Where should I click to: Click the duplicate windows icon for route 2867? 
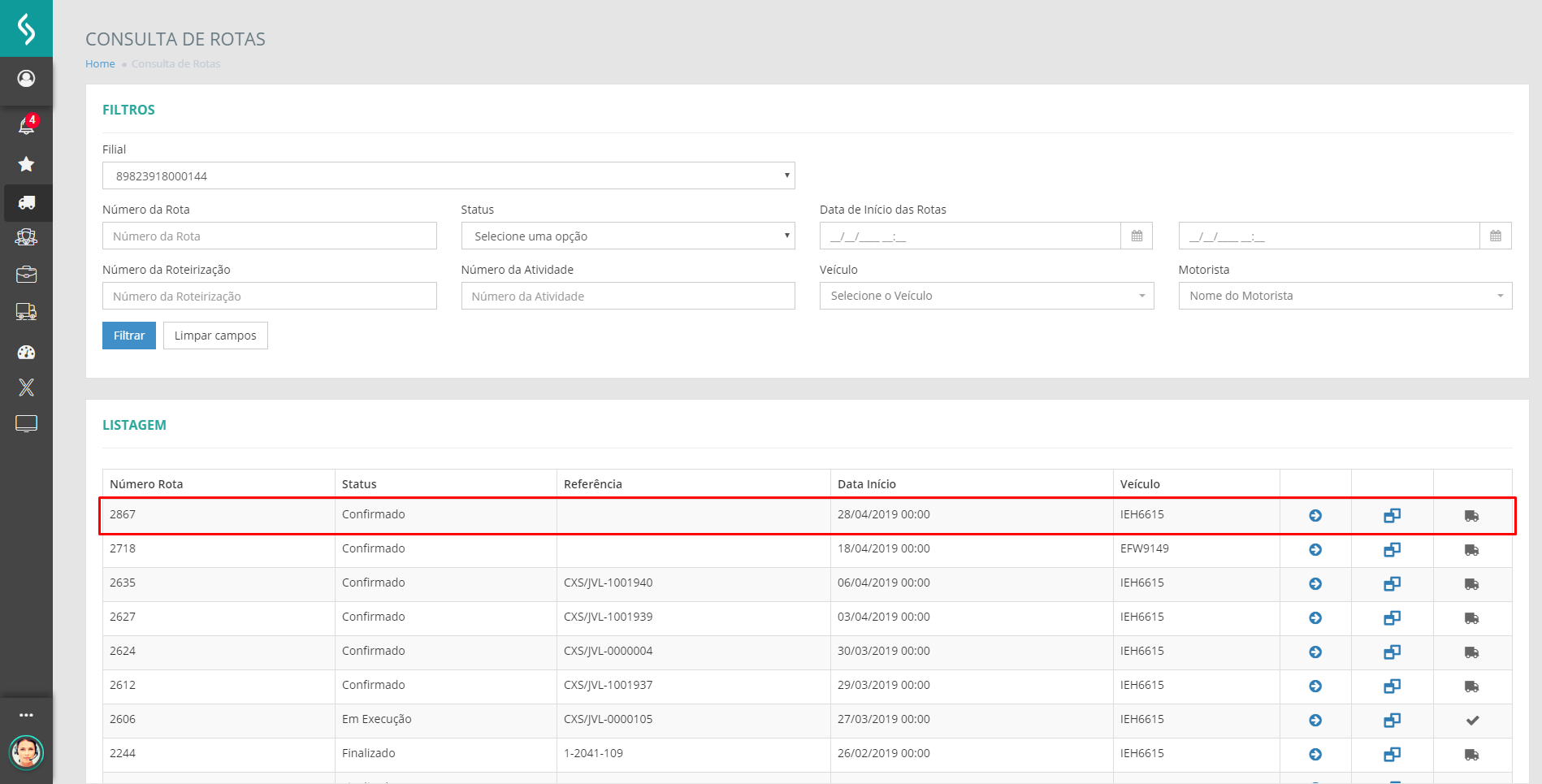1393,516
